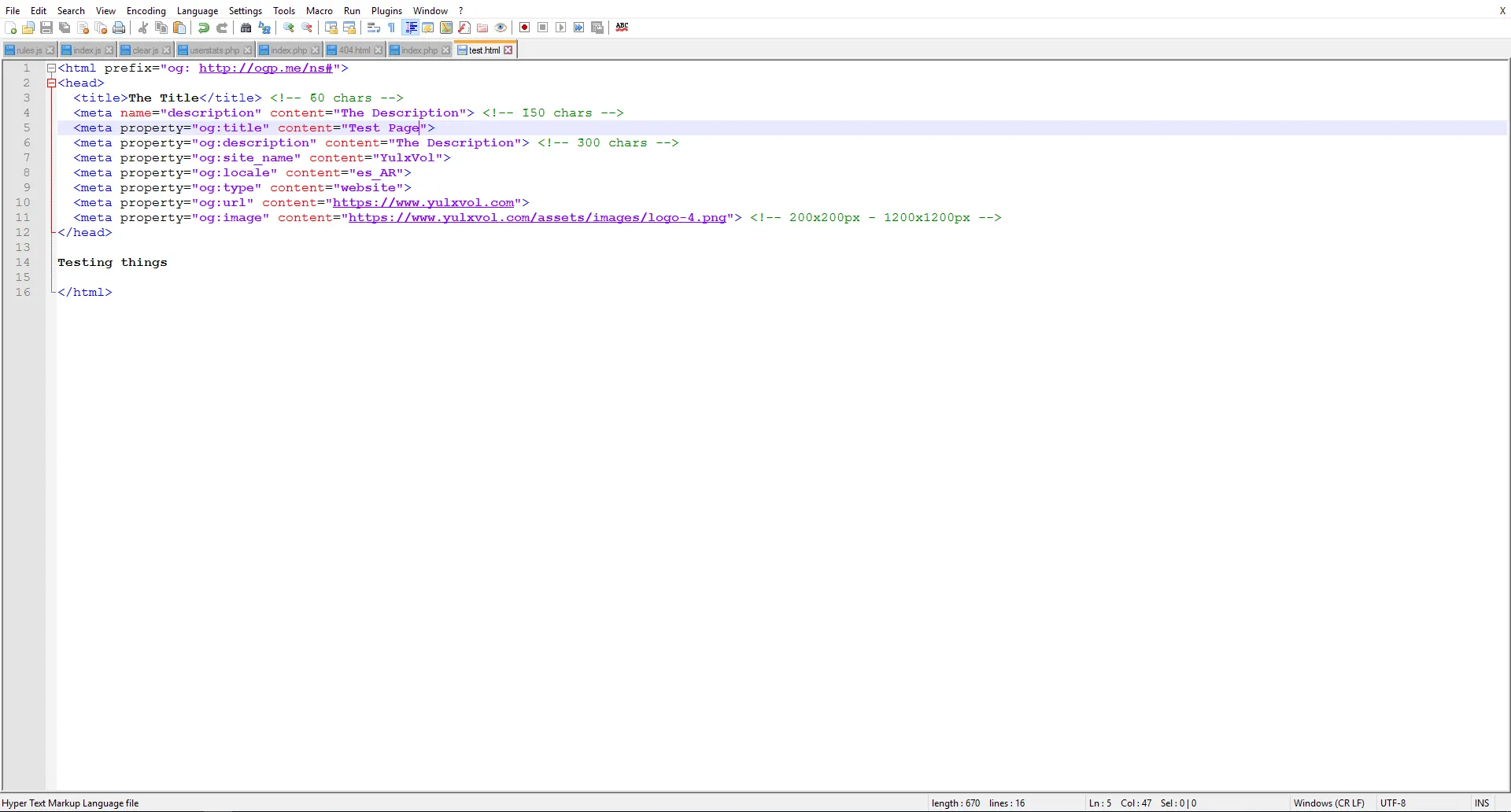Create a new document from the toolbar

pyautogui.click(x=10, y=28)
